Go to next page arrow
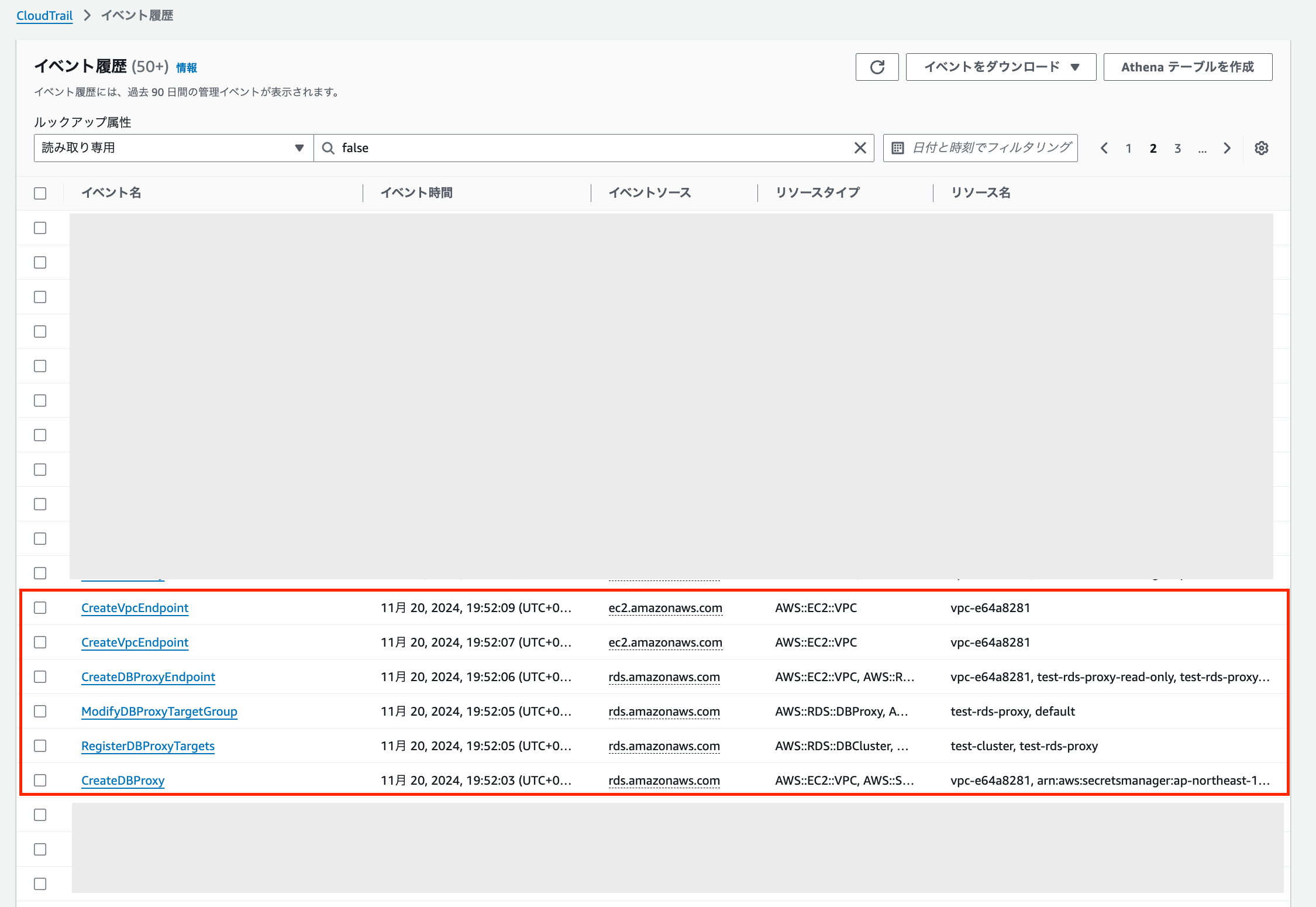This screenshot has height=907, width=1316. (1227, 148)
